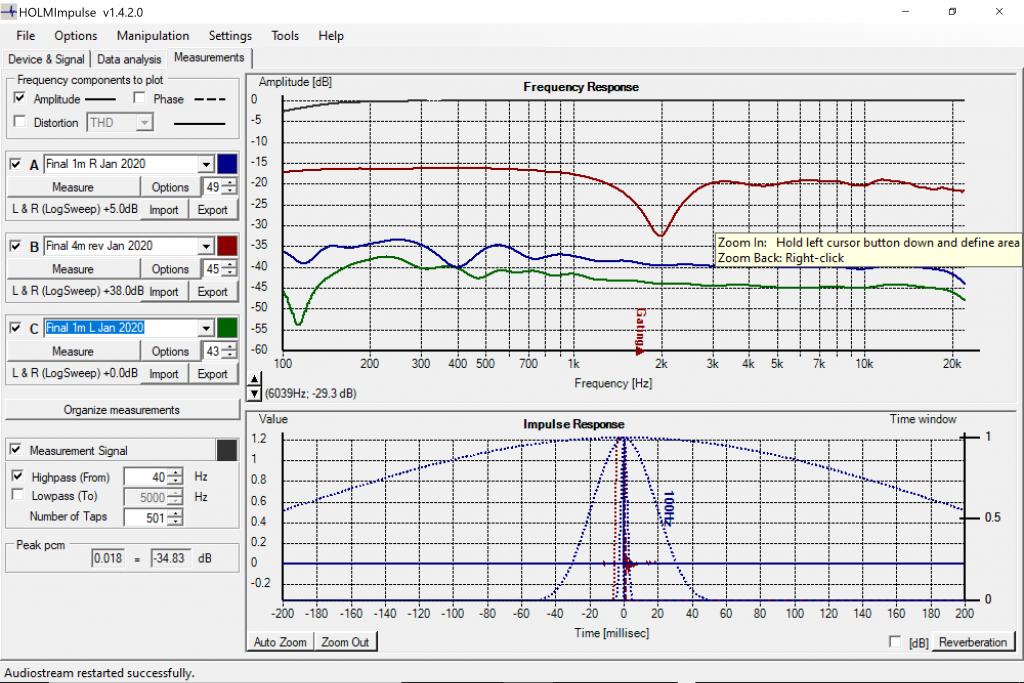This screenshot has height=683, width=1024.
Task: Decrease measurement C offset stepper value
Action: (x=230, y=355)
